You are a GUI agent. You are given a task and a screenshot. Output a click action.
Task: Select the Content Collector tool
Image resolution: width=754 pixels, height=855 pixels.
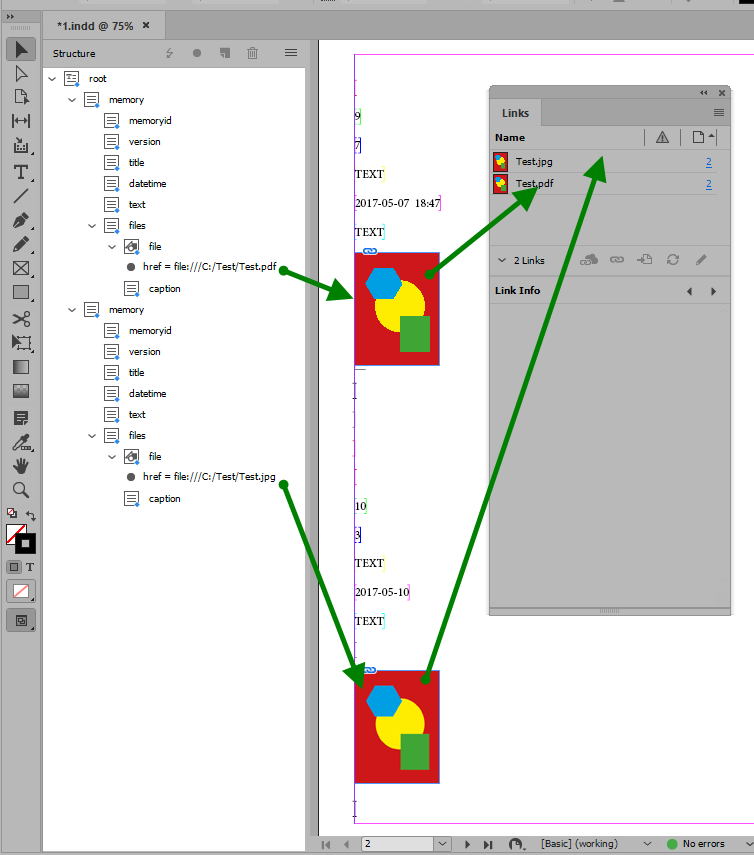click(x=21, y=145)
